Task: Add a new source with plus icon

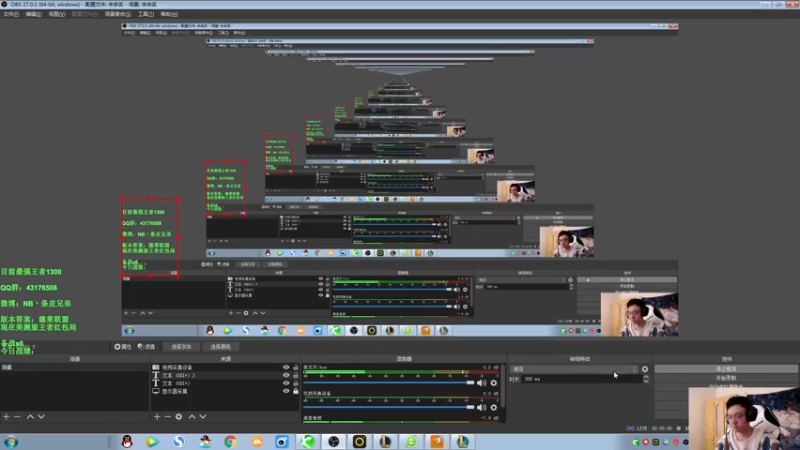Action: 157,417
